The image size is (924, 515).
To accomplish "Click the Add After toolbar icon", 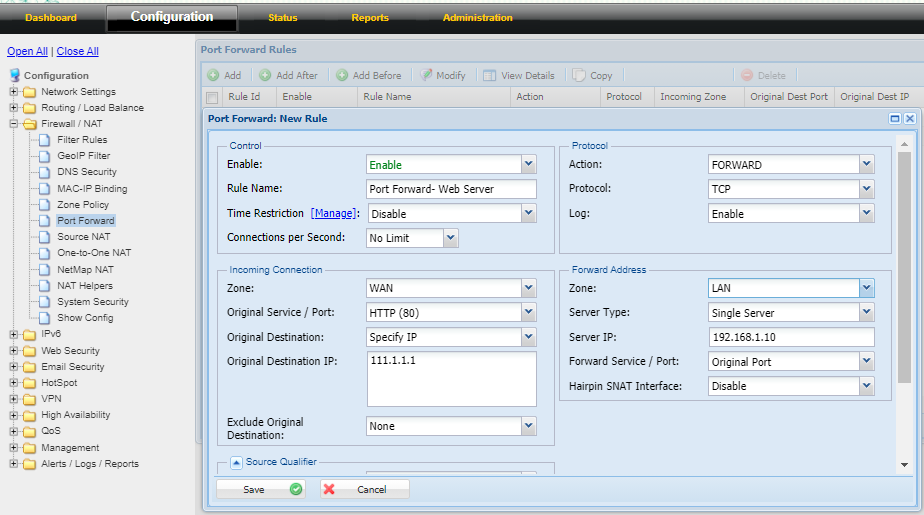I will coord(265,75).
